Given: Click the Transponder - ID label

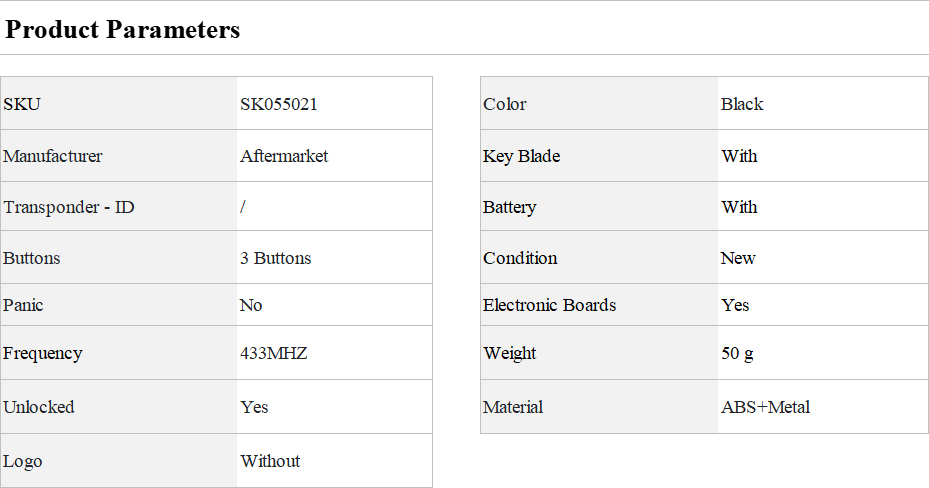Looking at the screenshot, I should pyautogui.click(x=69, y=207).
